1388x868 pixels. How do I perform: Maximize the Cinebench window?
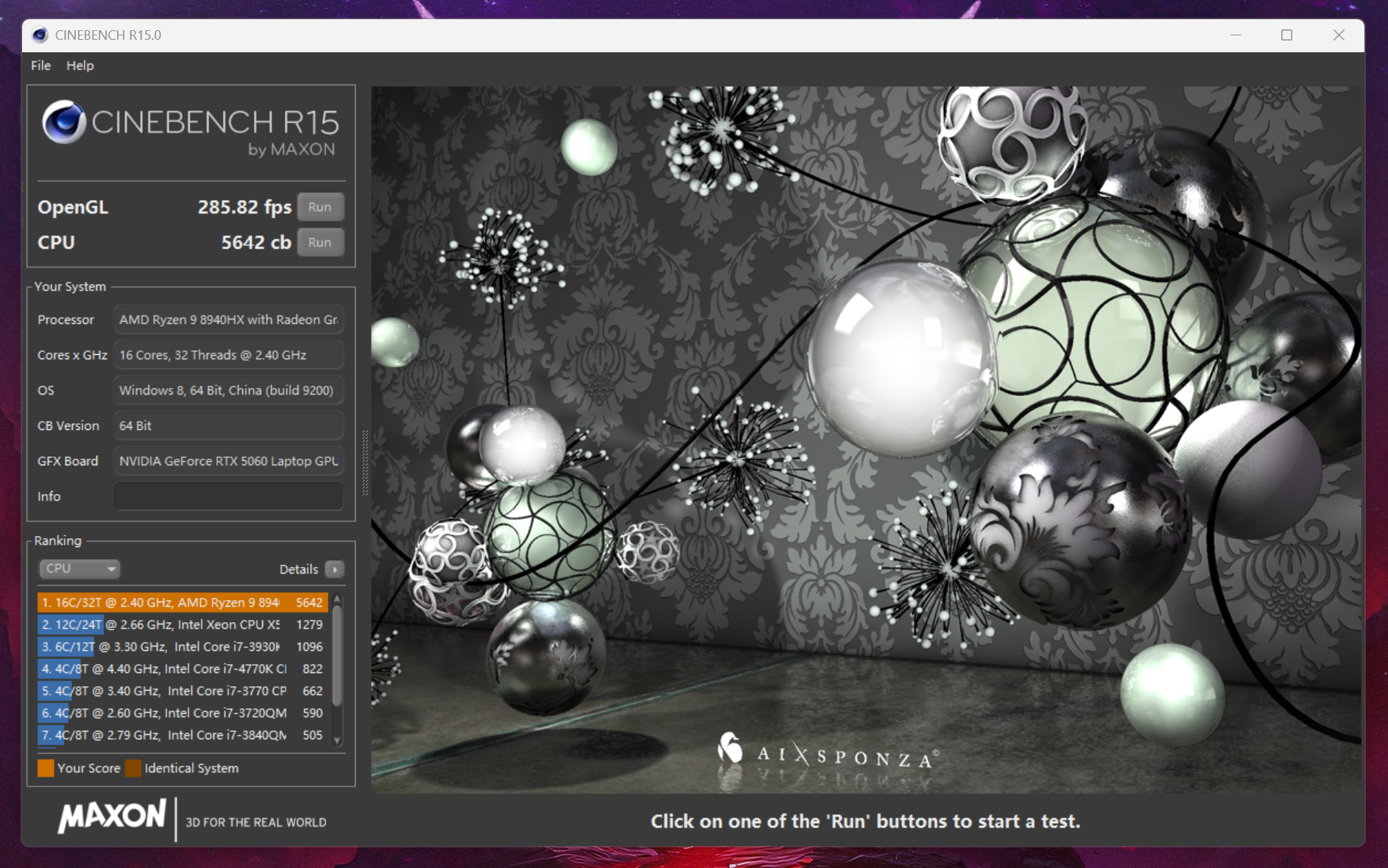(x=1286, y=35)
